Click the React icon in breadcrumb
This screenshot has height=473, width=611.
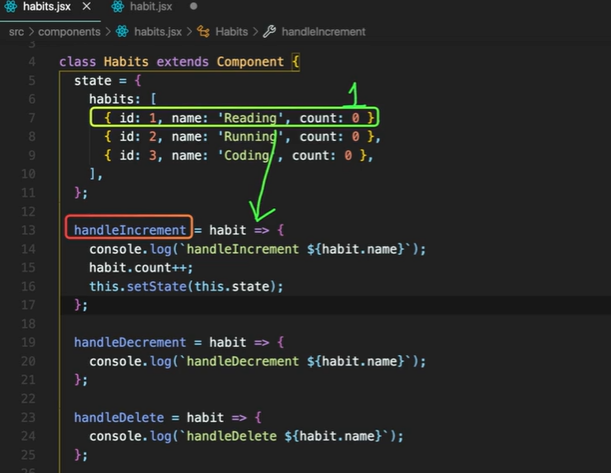tap(122, 32)
